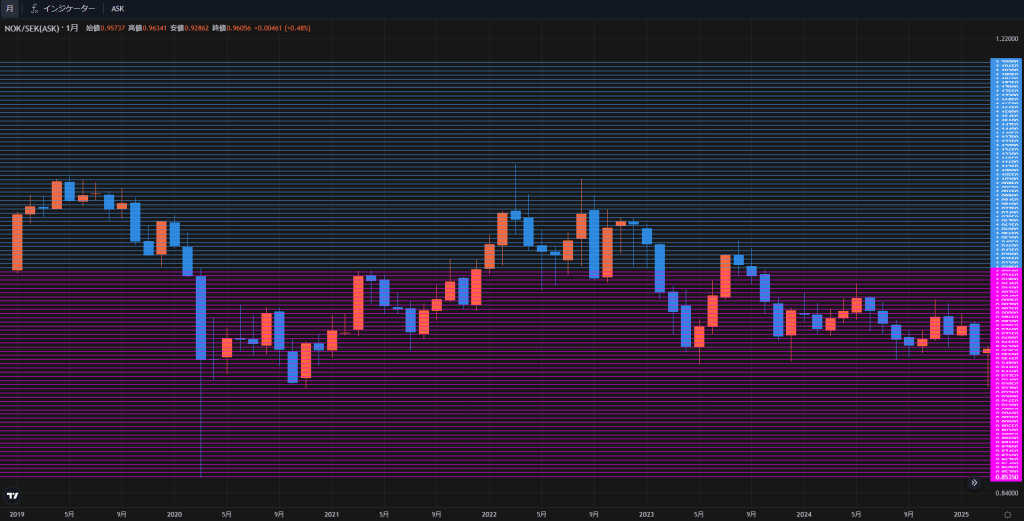Click the 2024 time axis marker

click(803, 514)
